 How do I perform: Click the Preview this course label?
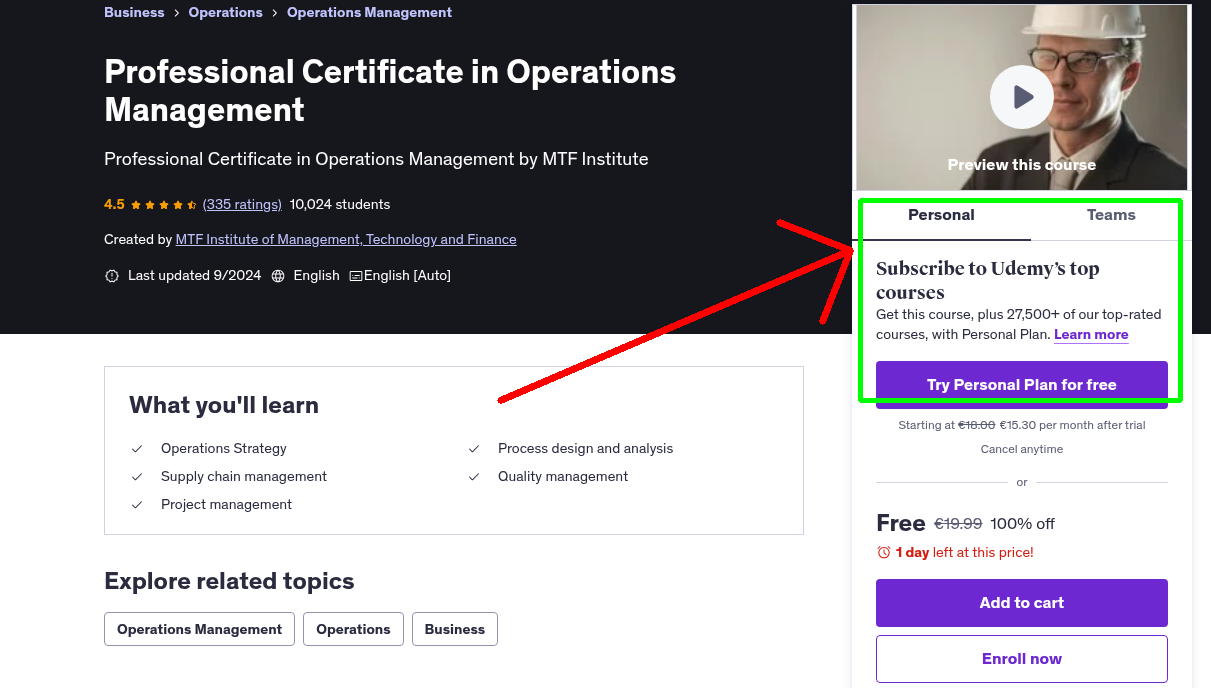point(1022,165)
